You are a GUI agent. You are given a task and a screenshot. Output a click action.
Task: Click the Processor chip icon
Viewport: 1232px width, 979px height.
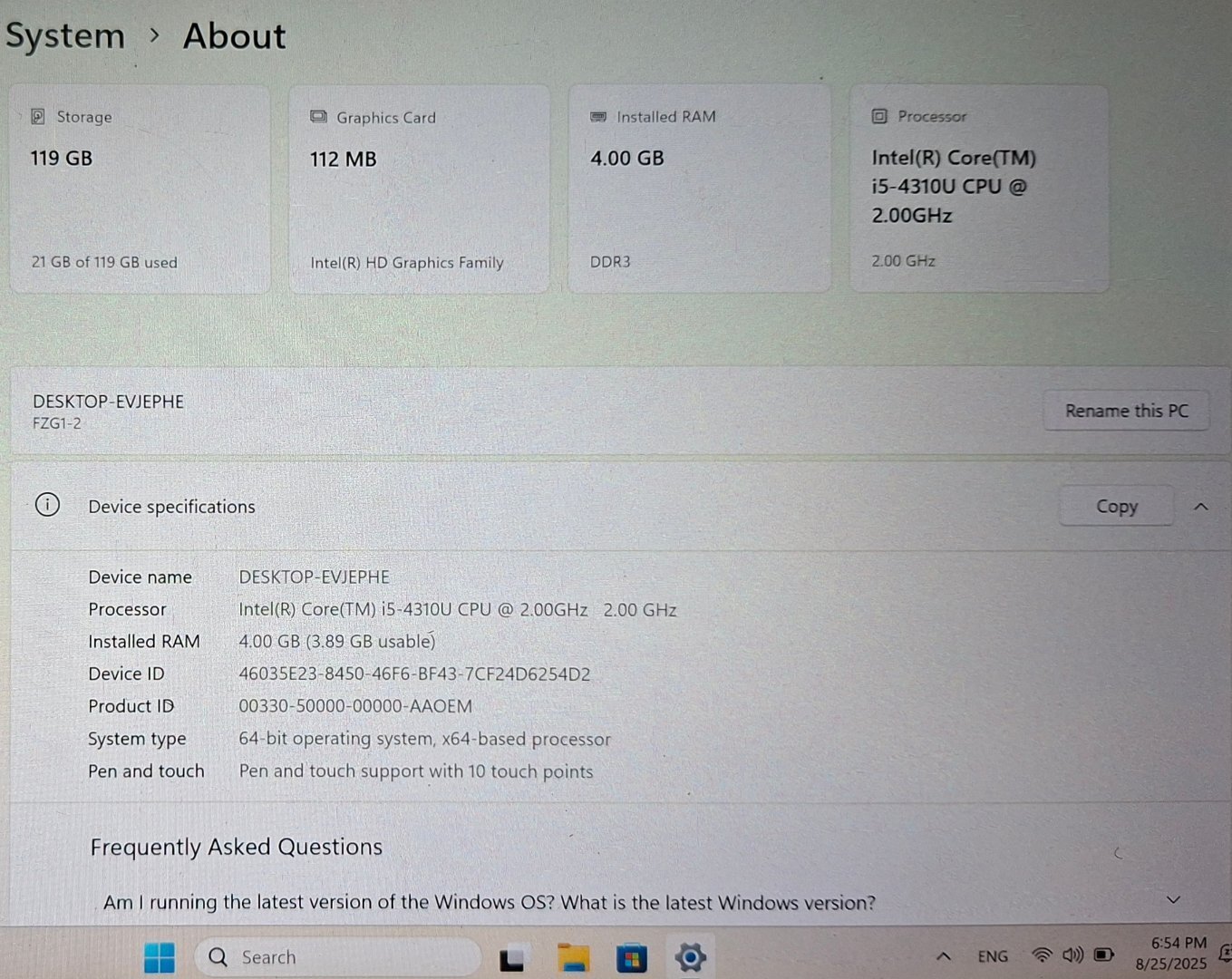[879, 116]
